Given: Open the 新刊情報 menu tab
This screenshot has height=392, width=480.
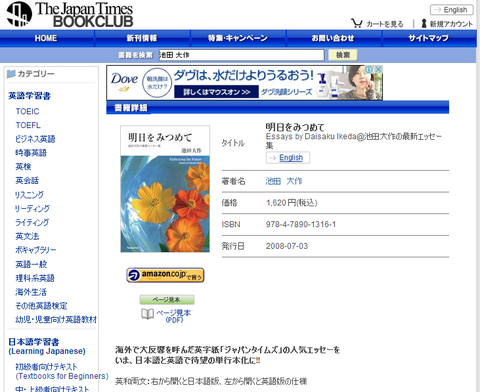Looking at the screenshot, I should (142, 38).
